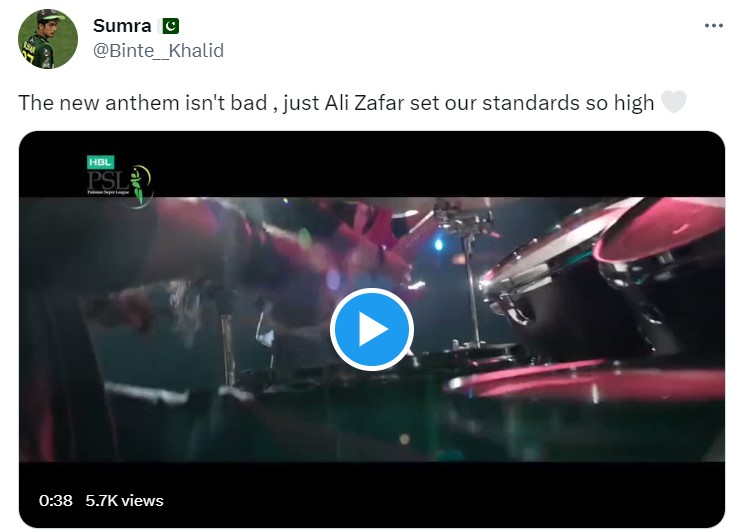Click the HBL PSL logo in video

click(x=120, y=181)
